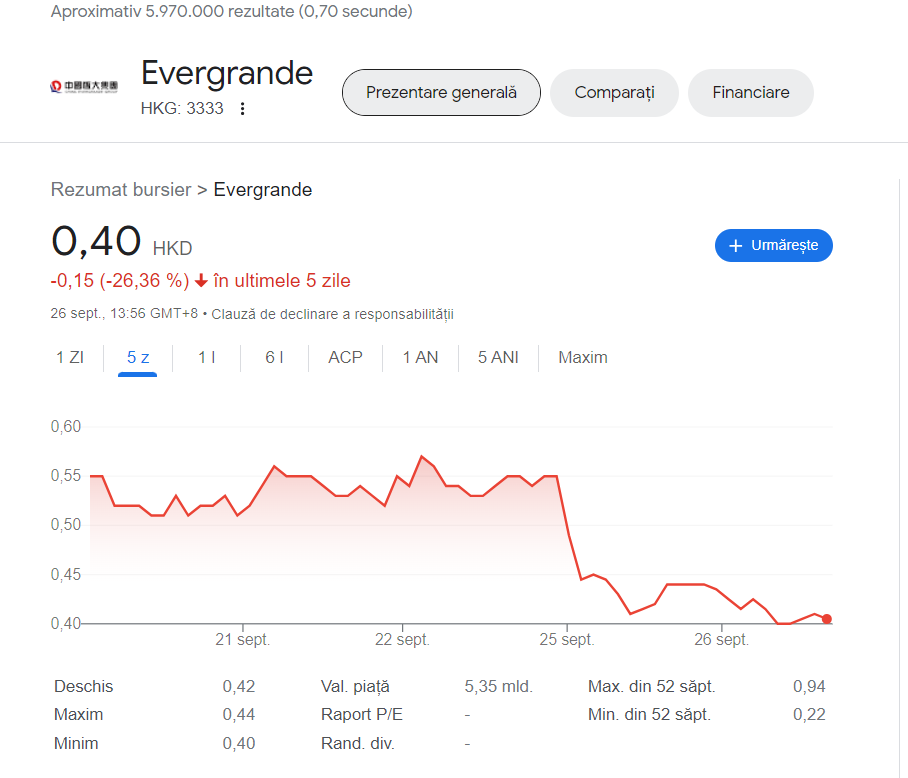Select the Prezentare generală tab
Screen dimensions: 908x778
441,93
